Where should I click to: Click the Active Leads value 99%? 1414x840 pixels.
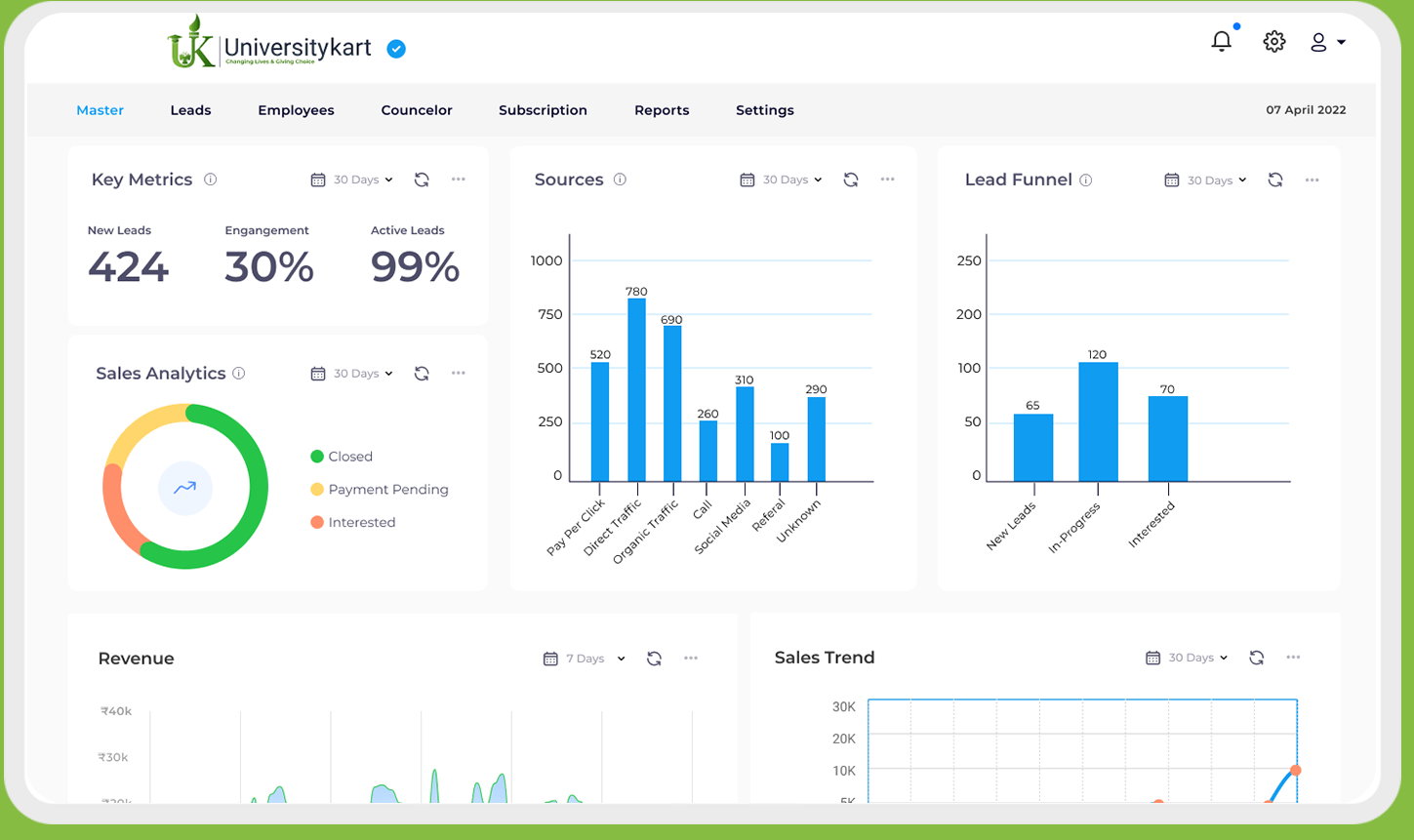(415, 266)
